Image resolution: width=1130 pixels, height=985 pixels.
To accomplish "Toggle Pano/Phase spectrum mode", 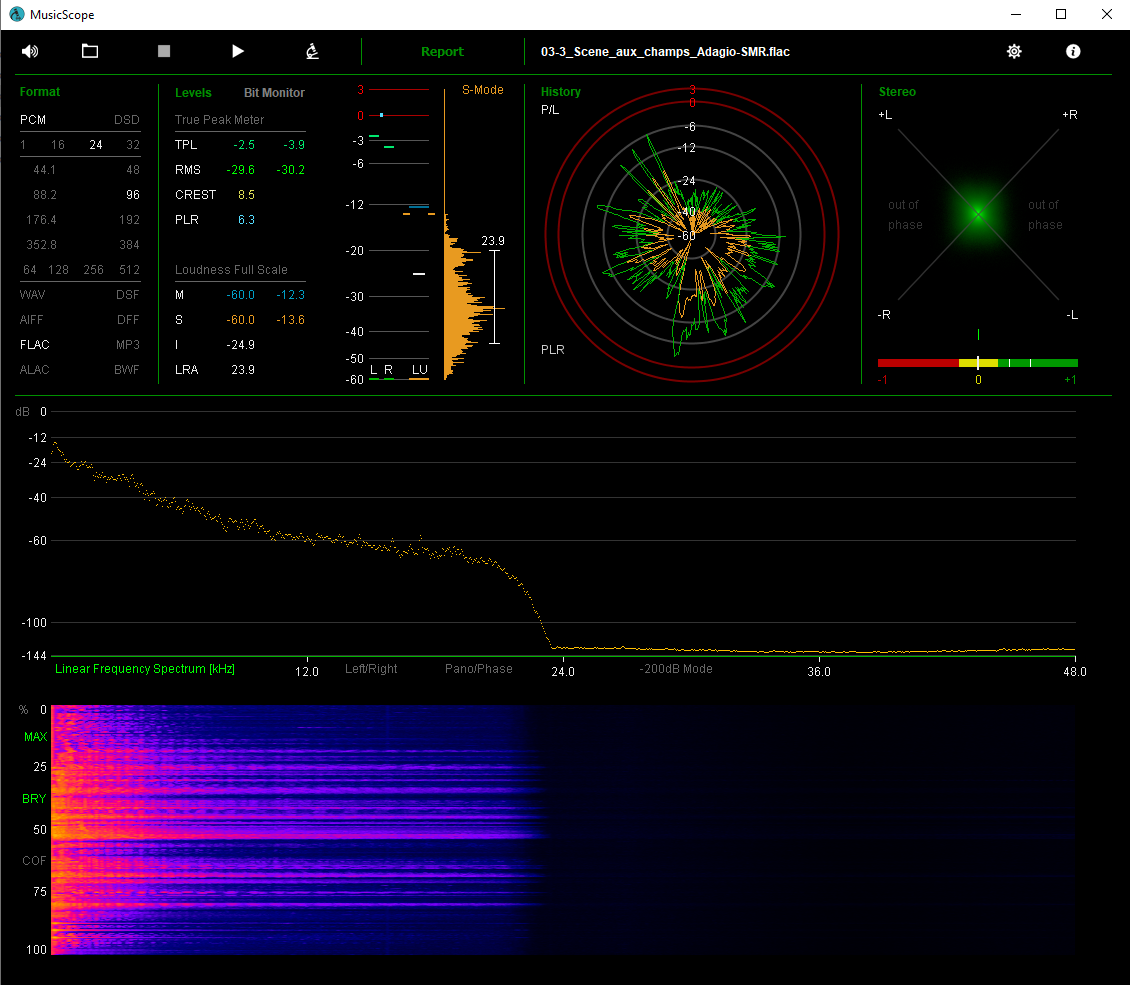I will [x=478, y=669].
